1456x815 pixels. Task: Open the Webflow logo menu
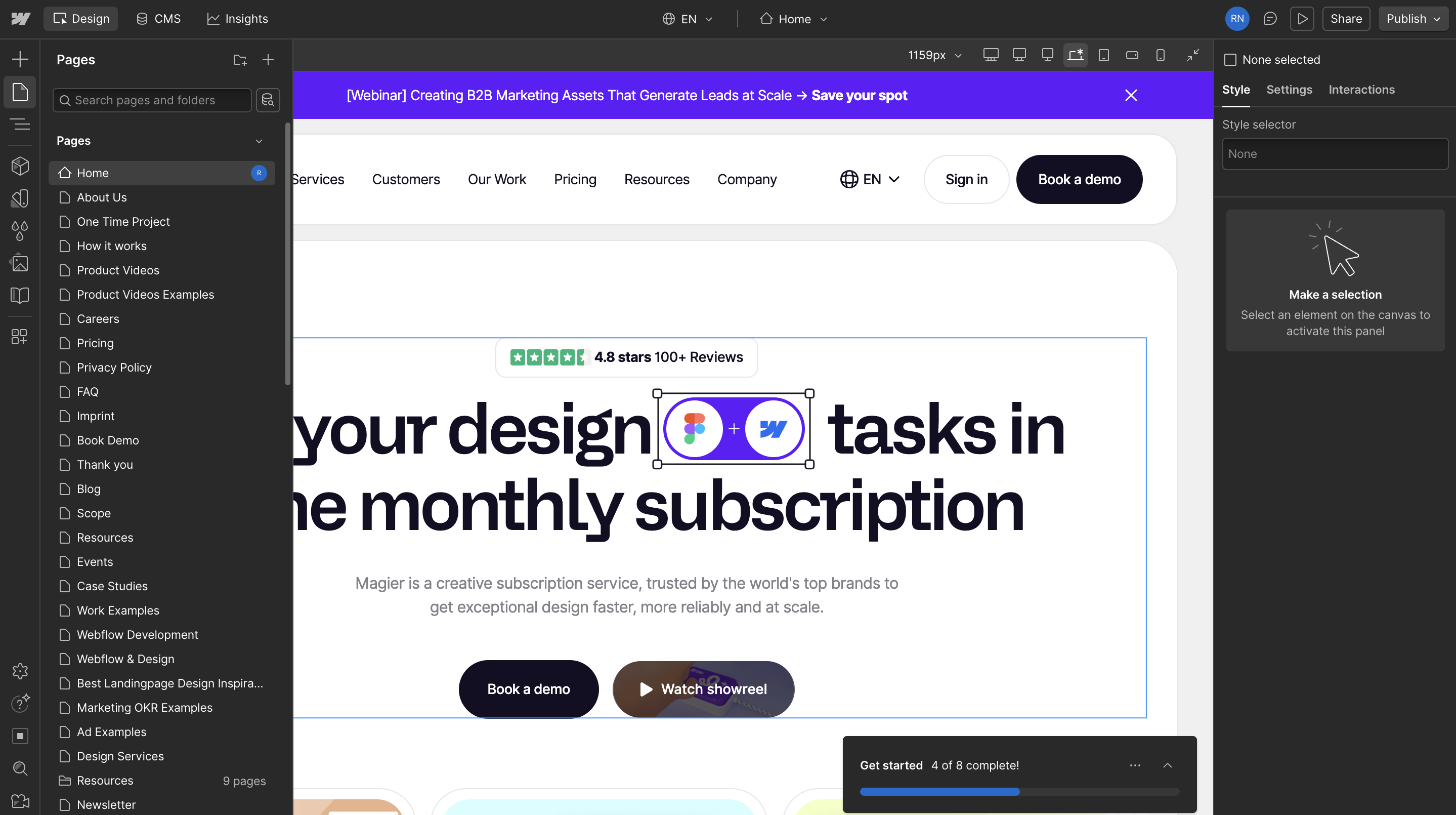pyautogui.click(x=20, y=19)
